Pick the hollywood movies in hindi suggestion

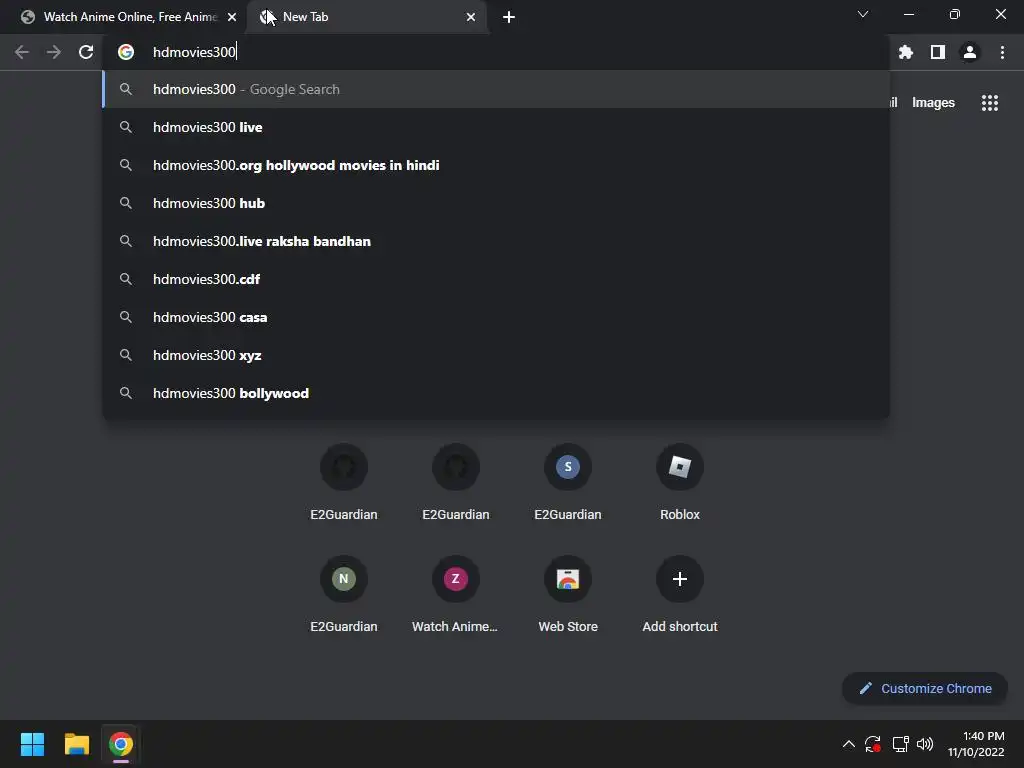click(496, 165)
